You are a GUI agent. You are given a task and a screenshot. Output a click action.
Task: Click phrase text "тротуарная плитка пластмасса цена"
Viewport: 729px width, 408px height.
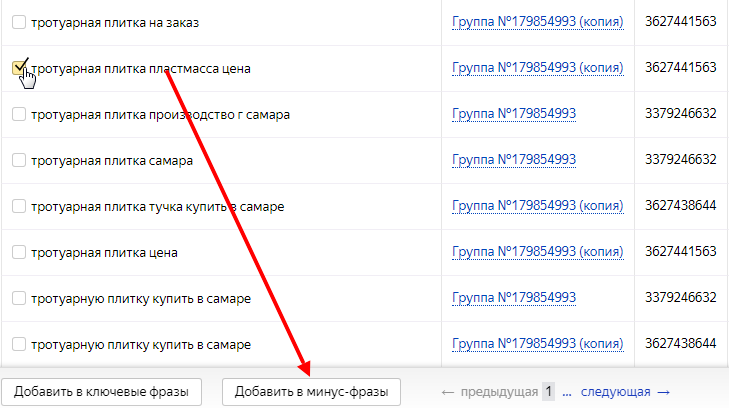pos(141,69)
